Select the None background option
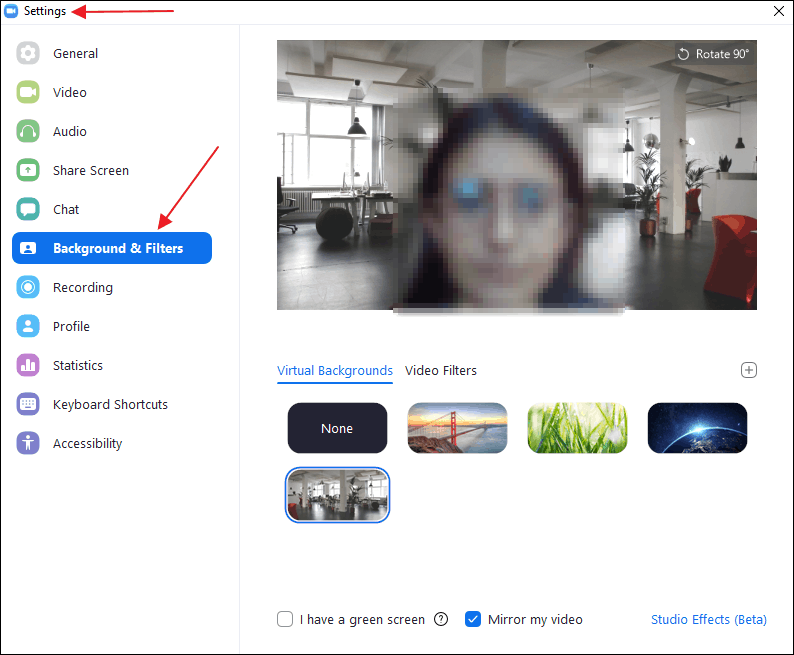Image resolution: width=794 pixels, height=655 pixels. tap(337, 428)
